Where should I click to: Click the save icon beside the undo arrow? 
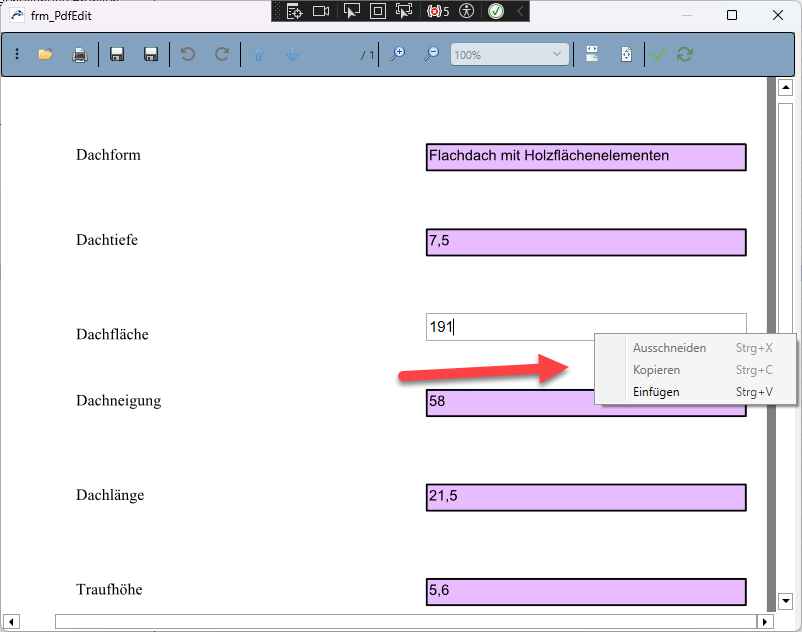pos(151,54)
